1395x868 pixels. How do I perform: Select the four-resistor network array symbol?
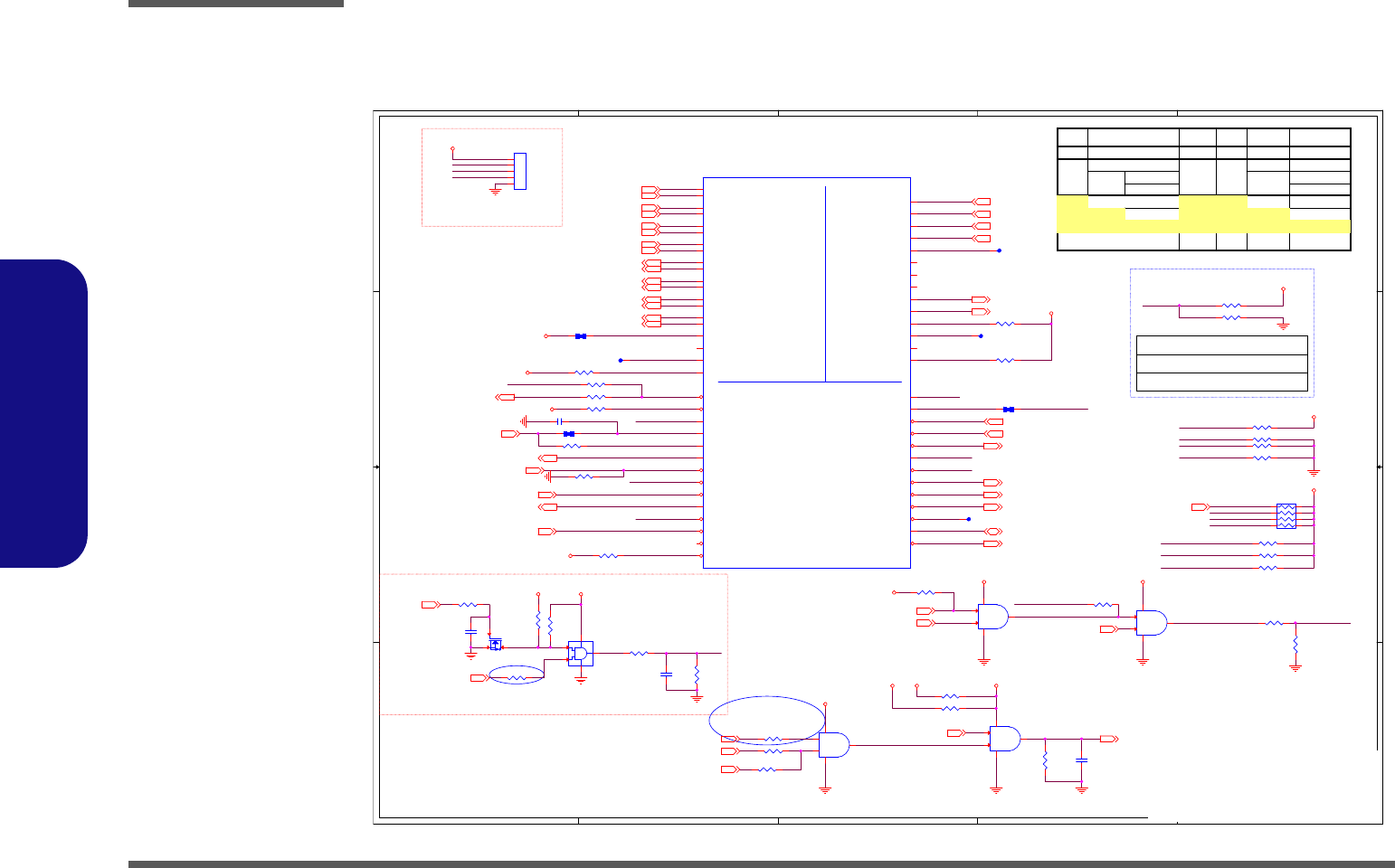pyautogui.click(x=1286, y=515)
